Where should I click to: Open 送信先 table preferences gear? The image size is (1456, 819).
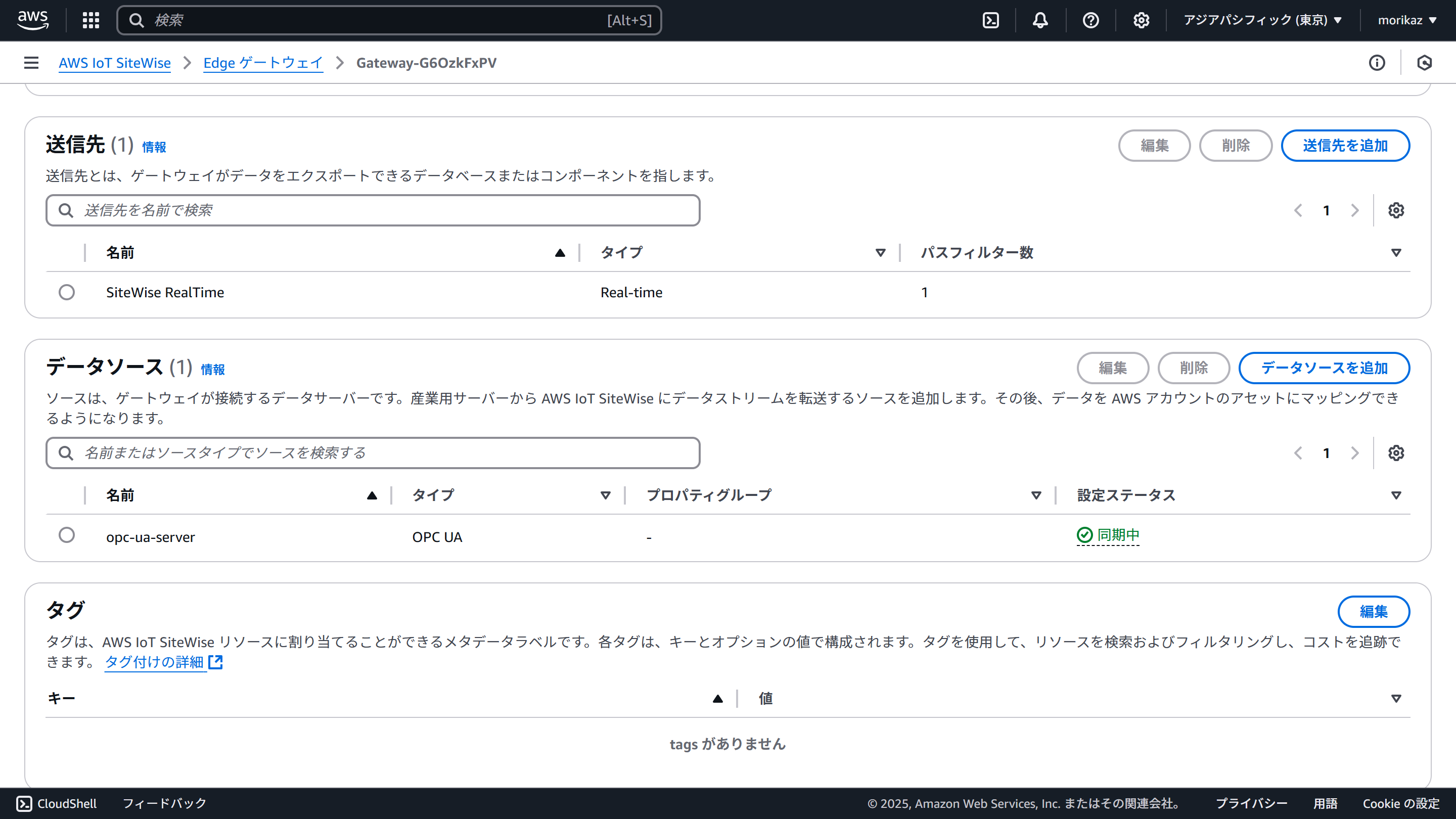[x=1396, y=210]
